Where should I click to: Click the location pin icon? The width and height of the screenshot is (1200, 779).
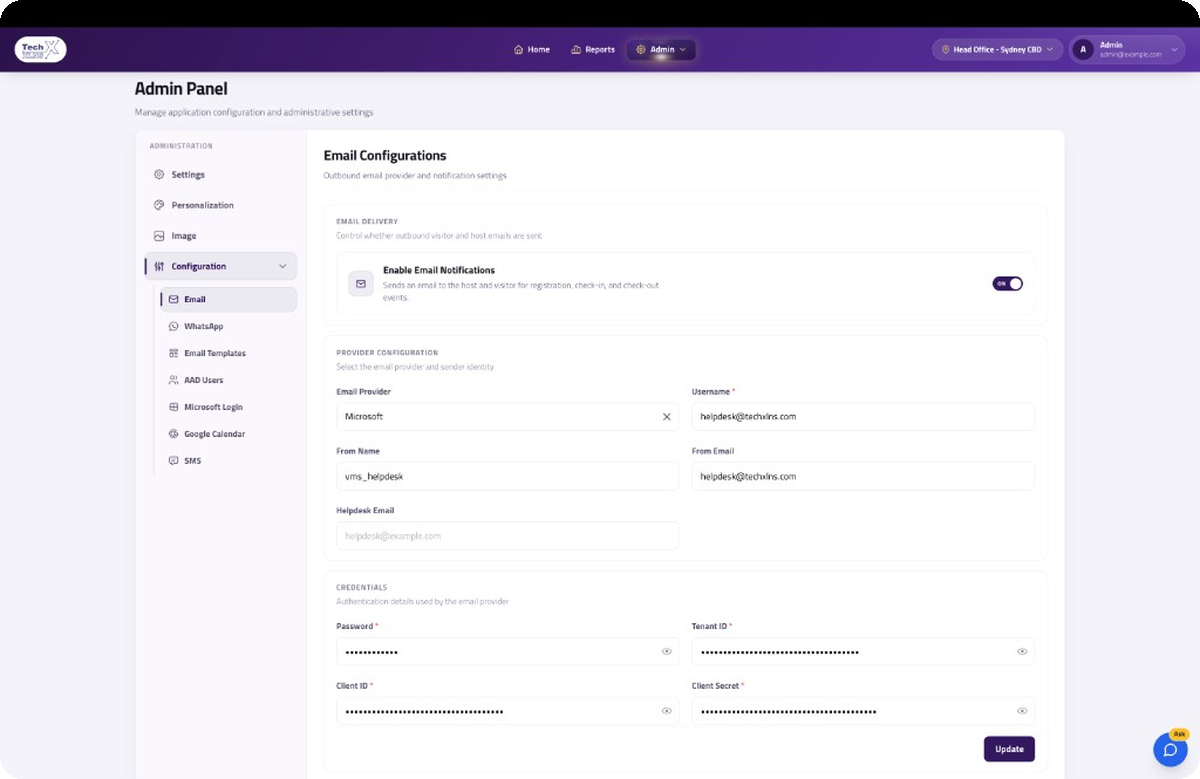click(945, 49)
